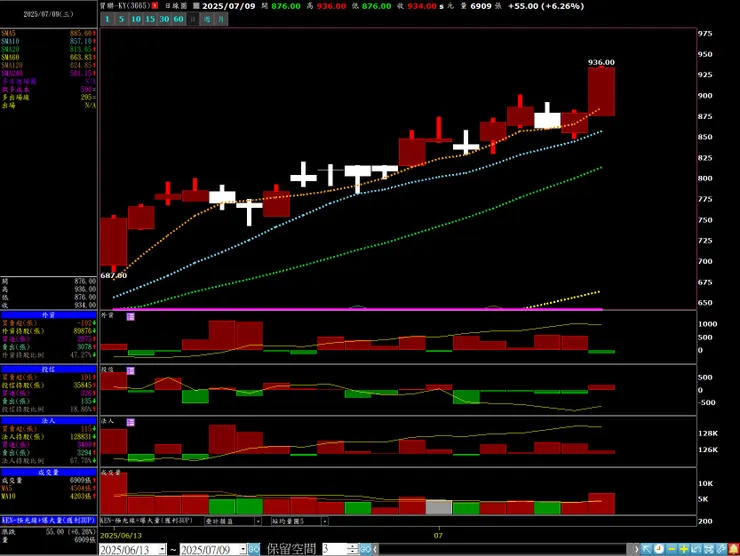The width and height of the screenshot is (740, 556).
Task: Click the 保留空間 number field
Action: pyautogui.click(x=334, y=549)
